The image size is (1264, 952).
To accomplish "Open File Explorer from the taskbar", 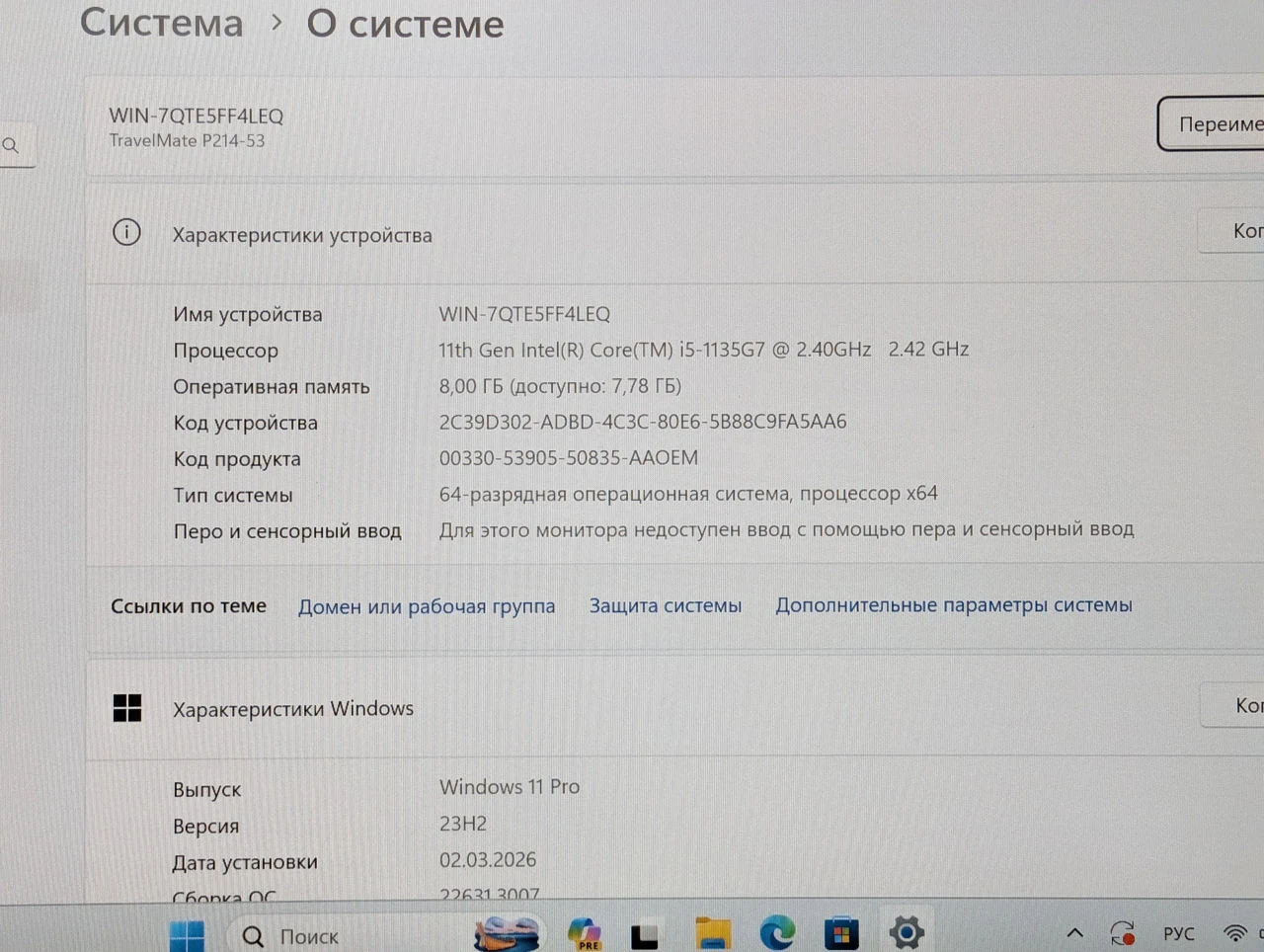I will [713, 933].
